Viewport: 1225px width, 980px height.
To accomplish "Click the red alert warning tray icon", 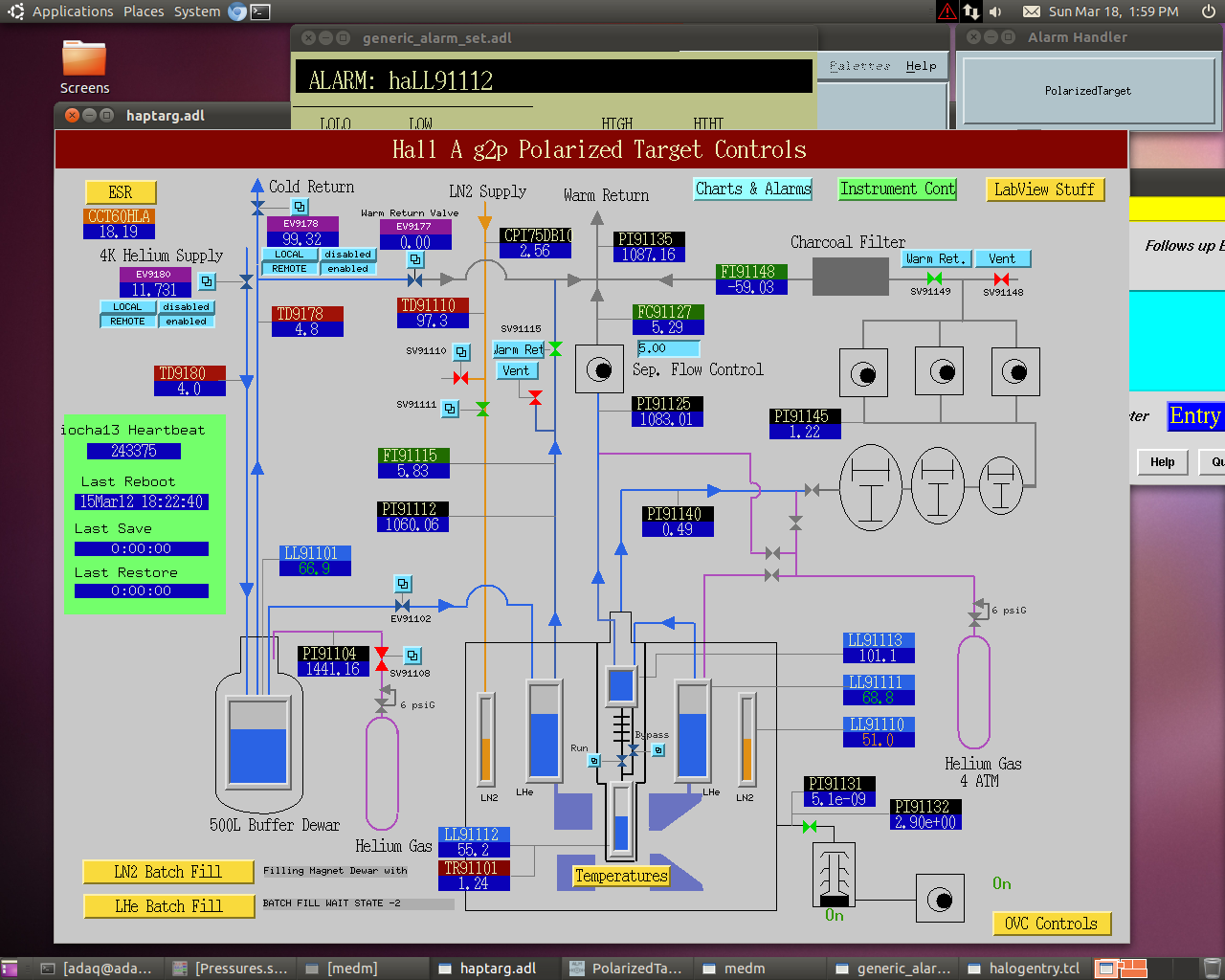I will [947, 11].
